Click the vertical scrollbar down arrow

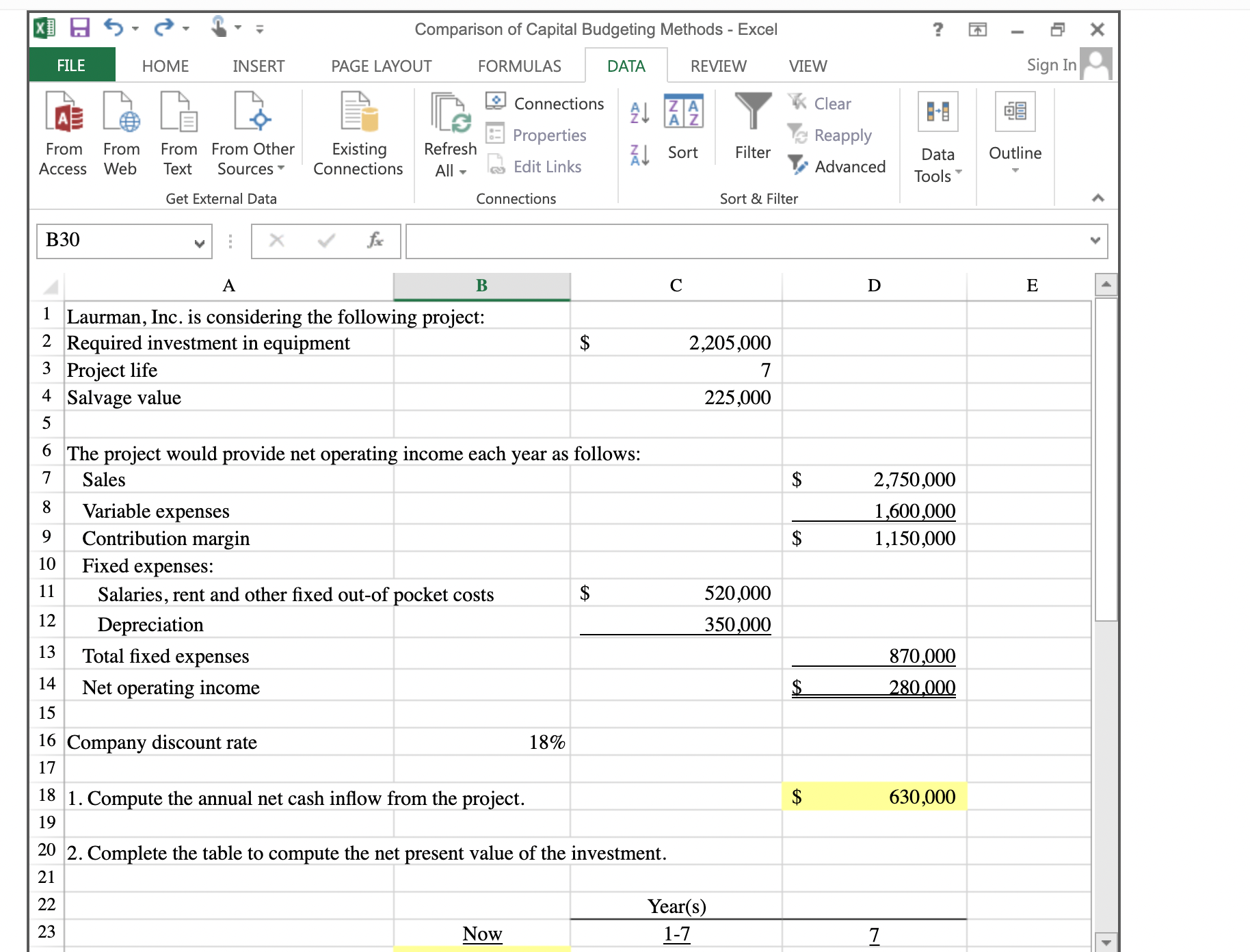(1106, 942)
